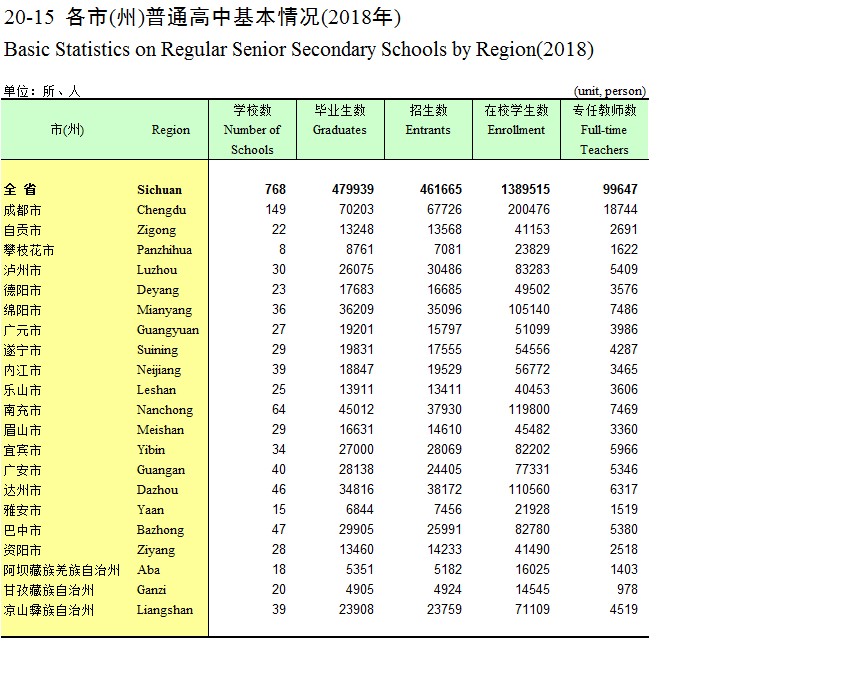
Task: Click the 'Liangshan' row label
Action: pyautogui.click(x=165, y=610)
